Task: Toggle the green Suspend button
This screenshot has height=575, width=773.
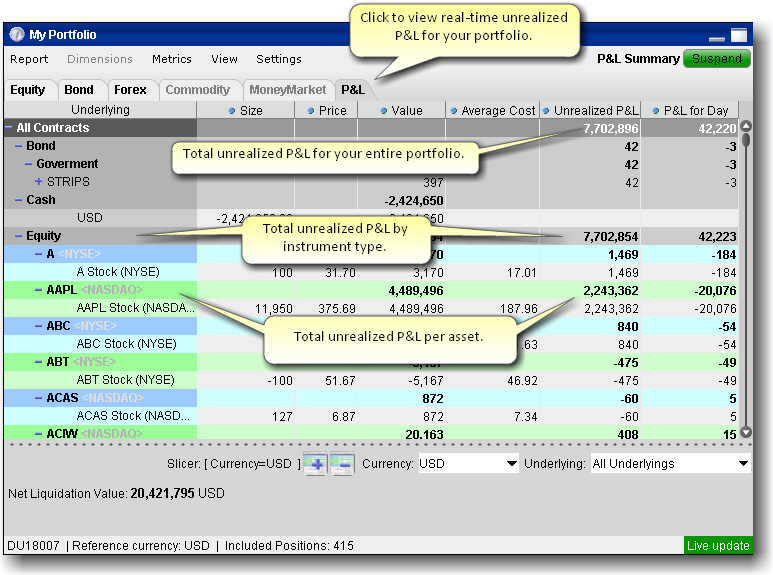Action: coord(717,59)
